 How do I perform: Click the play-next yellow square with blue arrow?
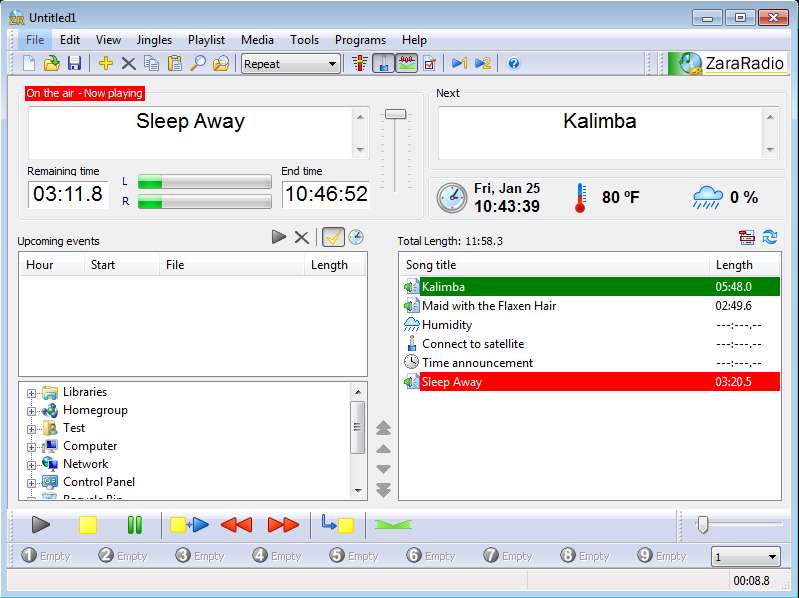[x=189, y=525]
